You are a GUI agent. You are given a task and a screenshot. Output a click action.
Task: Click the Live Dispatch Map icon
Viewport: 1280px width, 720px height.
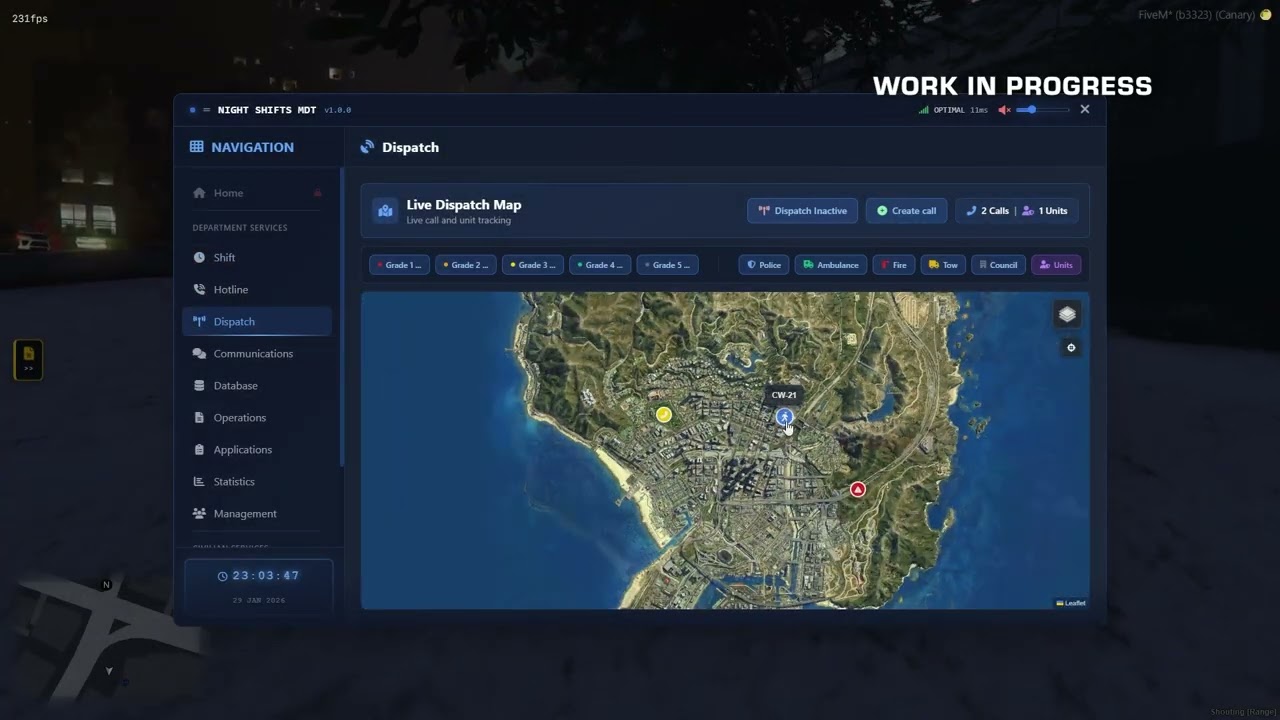[385, 210]
